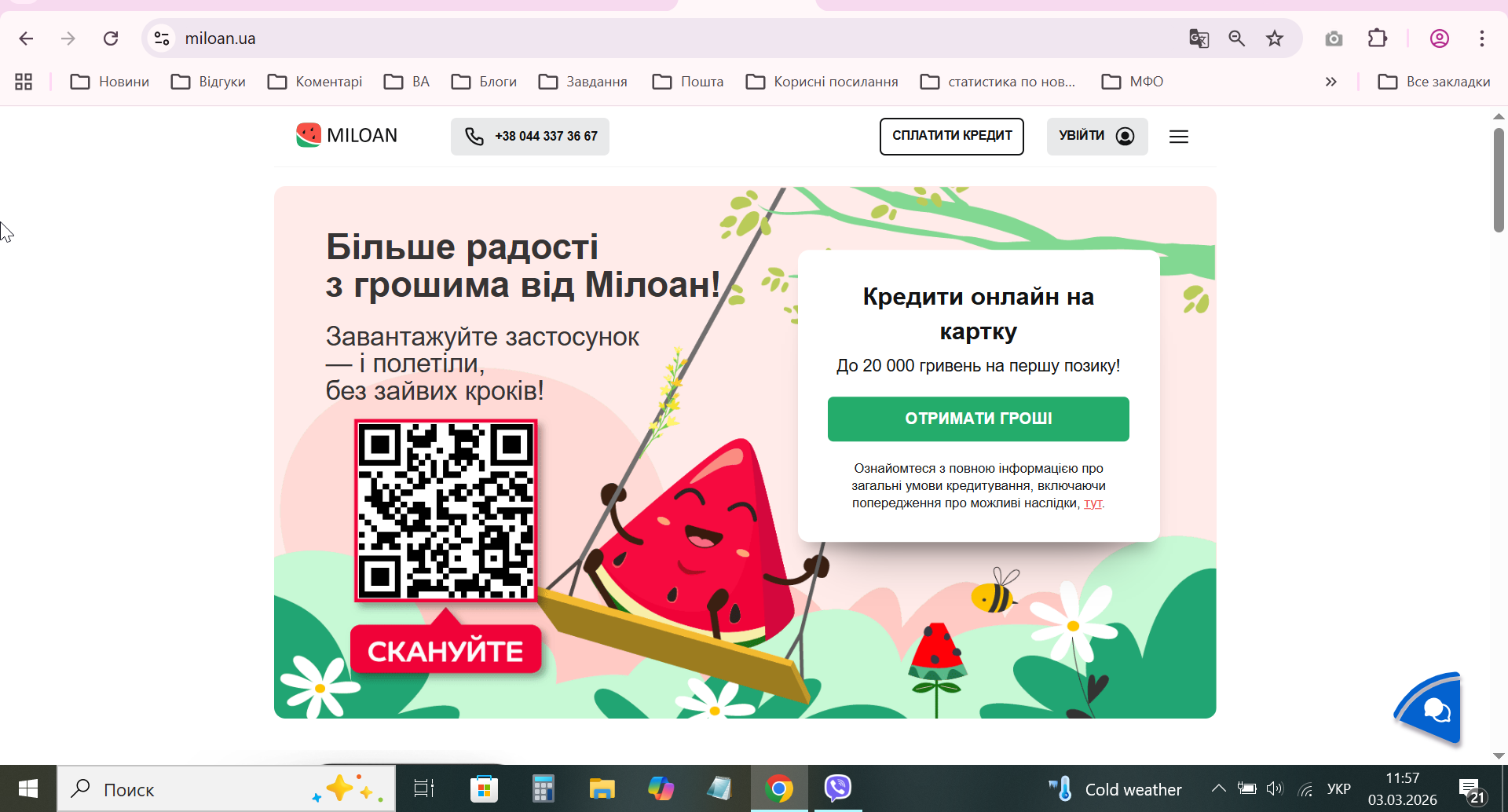Image resolution: width=1508 pixels, height=812 pixels.
Task: Open the Windows Start menu
Action: [x=28, y=788]
